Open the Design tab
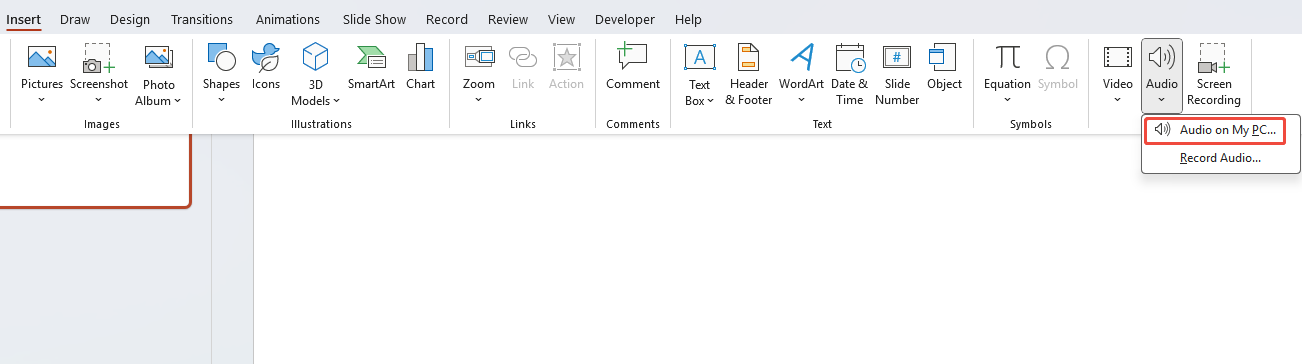The width and height of the screenshot is (1302, 364). (129, 19)
